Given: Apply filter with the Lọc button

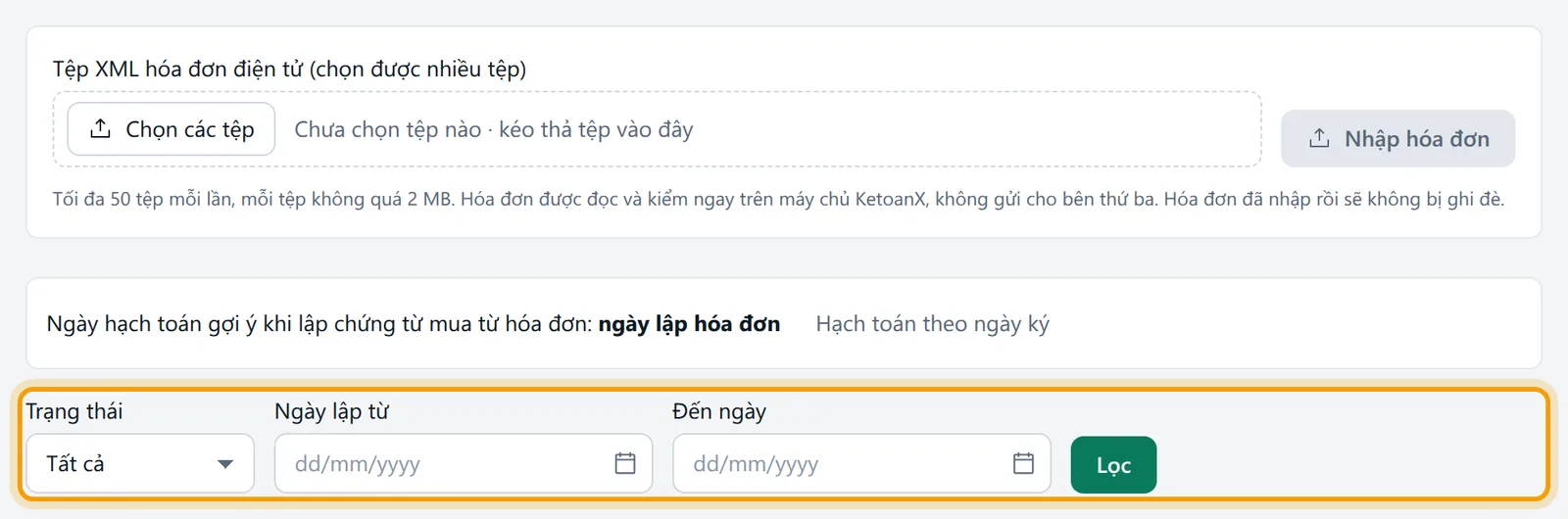Looking at the screenshot, I should 1113,465.
